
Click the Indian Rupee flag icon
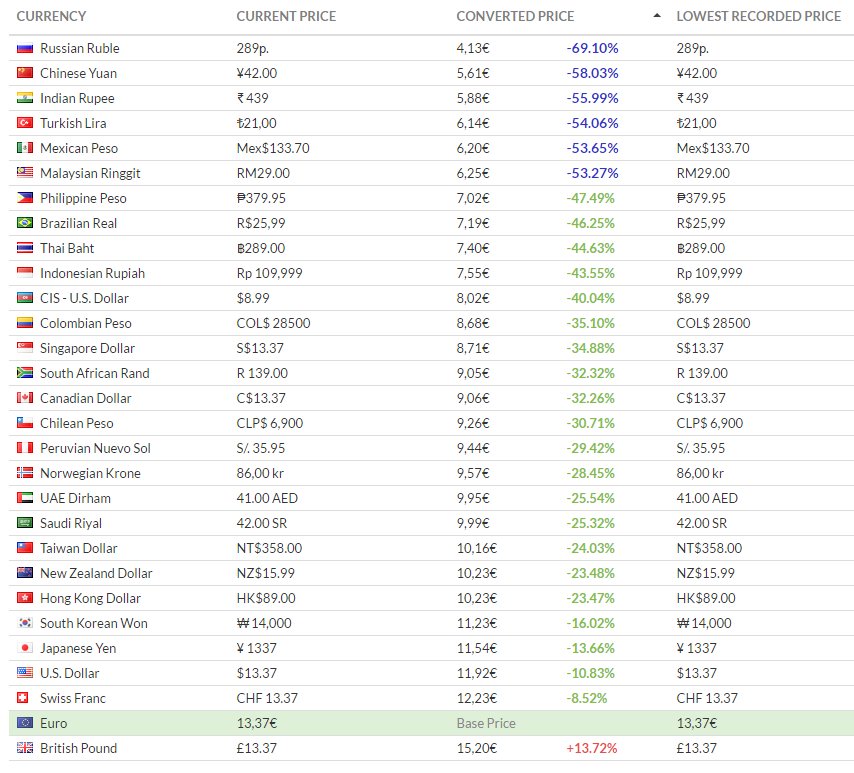pos(25,99)
